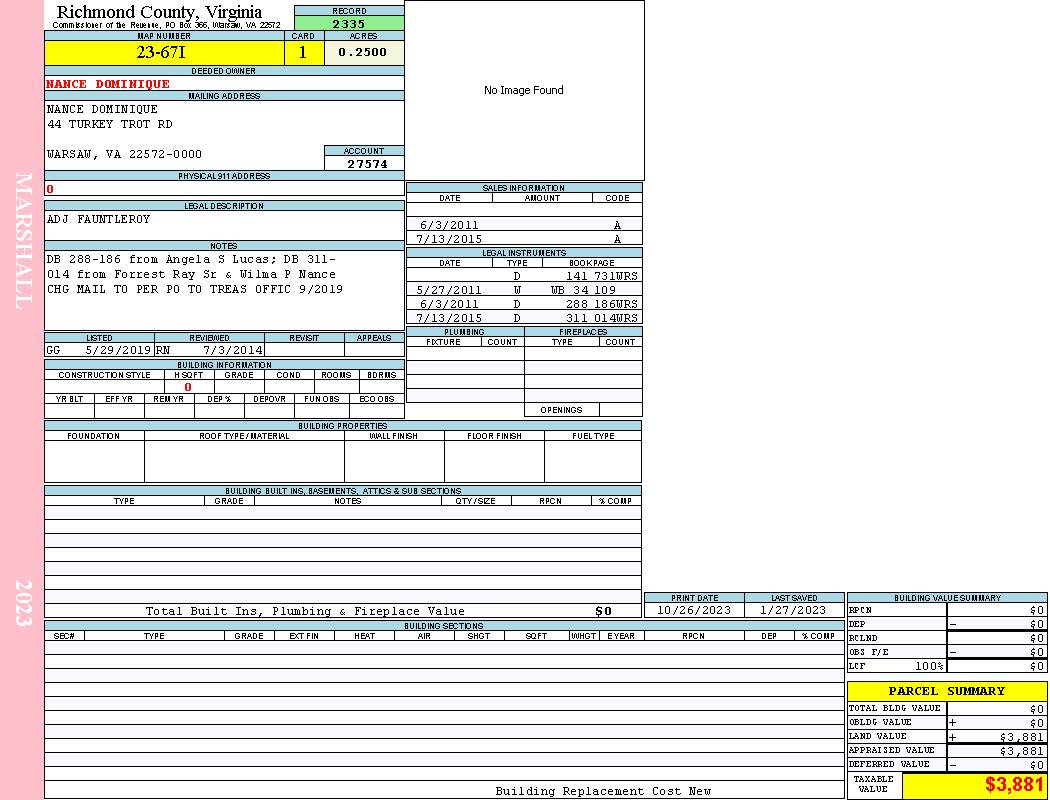The height and width of the screenshot is (800, 1050).
Task: Click the listed date 5/29/2019
Action: coord(118,351)
